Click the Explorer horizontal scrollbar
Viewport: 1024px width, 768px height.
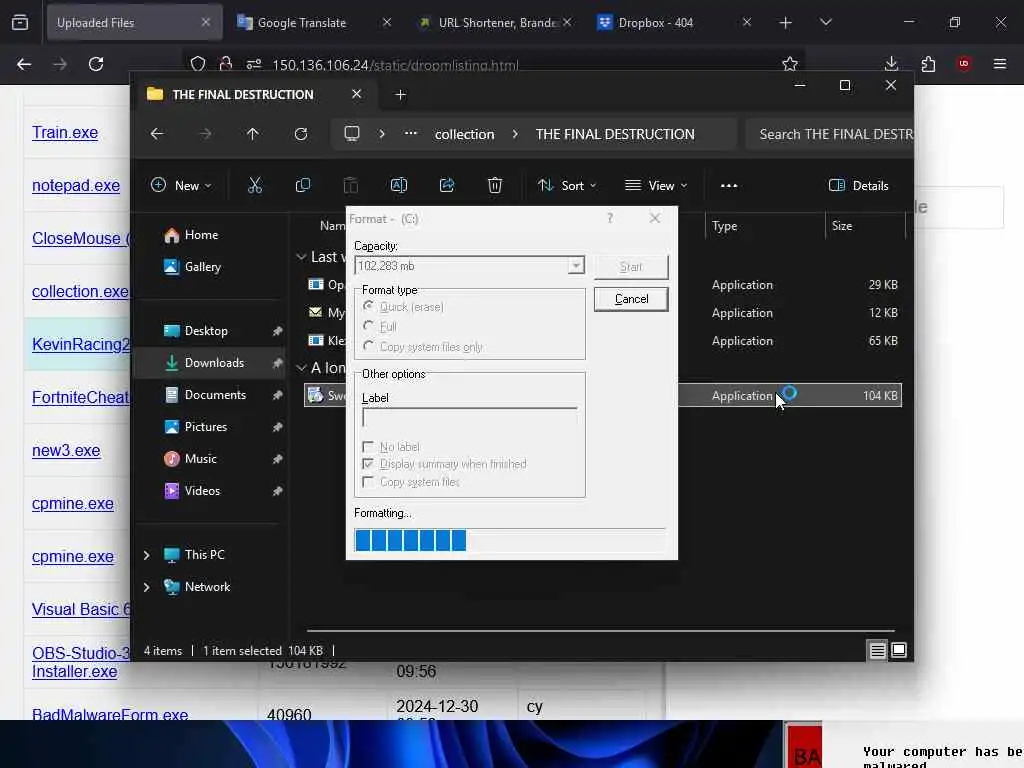[x=600, y=632]
